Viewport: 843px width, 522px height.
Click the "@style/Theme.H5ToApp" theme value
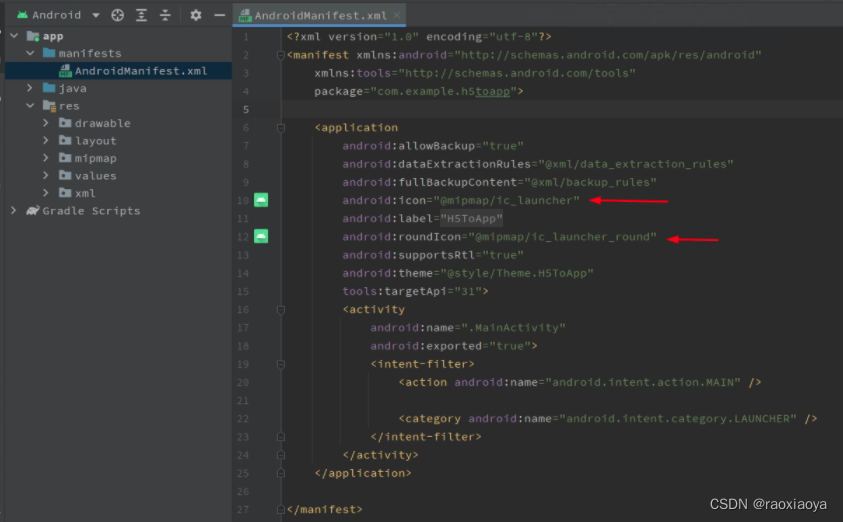[517, 273]
